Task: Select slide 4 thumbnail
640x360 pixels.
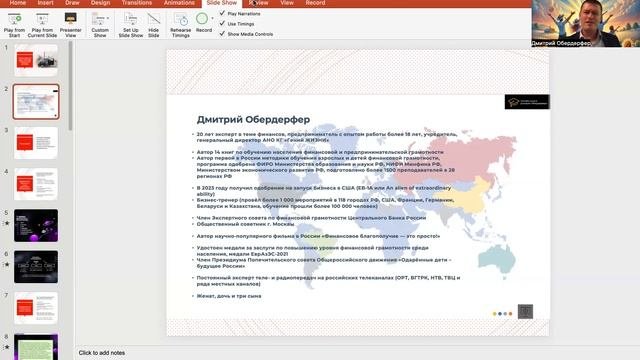Action: pyautogui.click(x=36, y=184)
